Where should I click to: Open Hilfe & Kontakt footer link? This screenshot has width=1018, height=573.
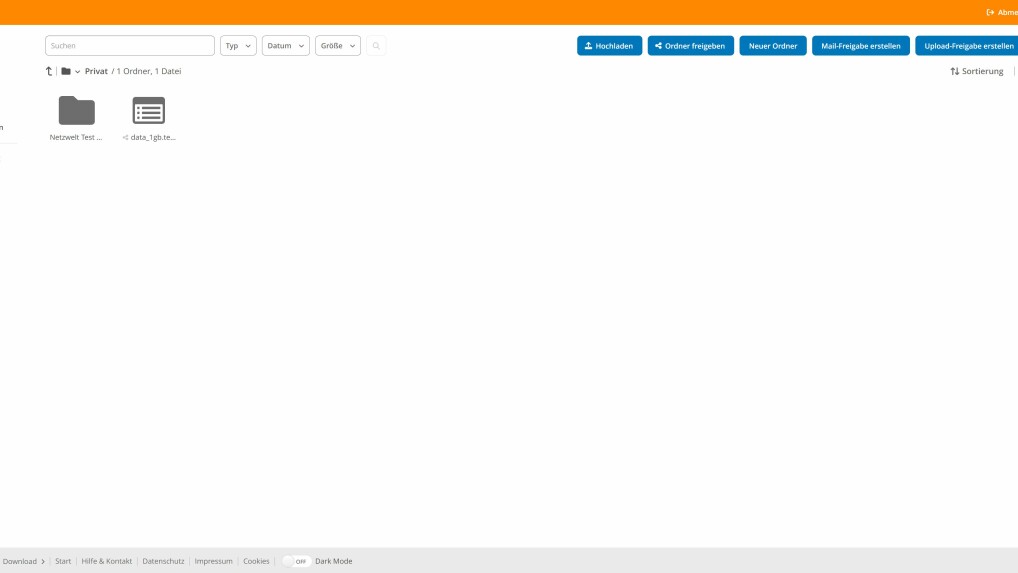(x=107, y=561)
